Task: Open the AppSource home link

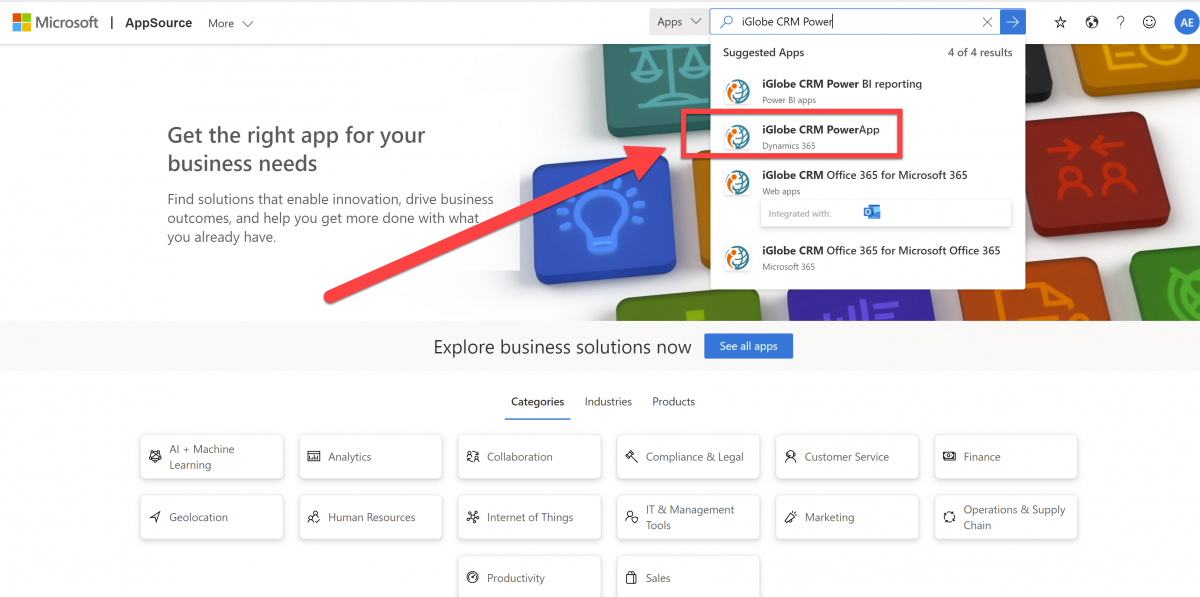Action: [158, 23]
